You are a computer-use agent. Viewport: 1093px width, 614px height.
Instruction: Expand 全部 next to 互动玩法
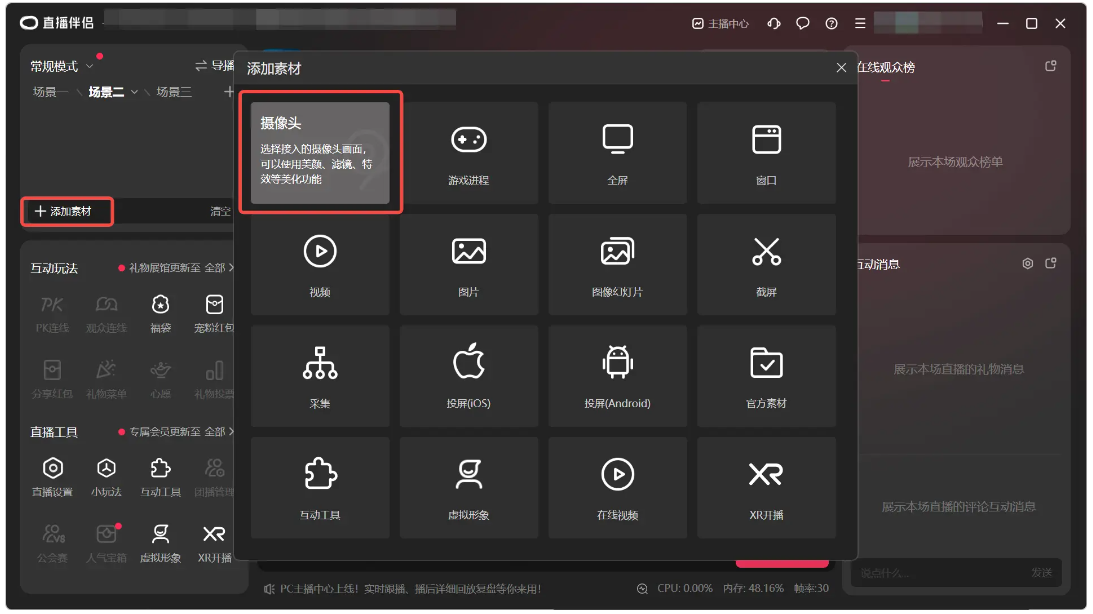(220, 268)
